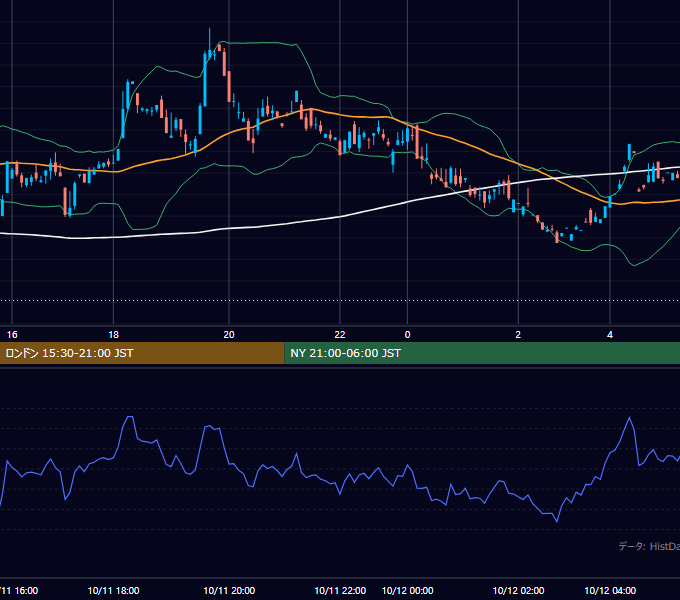
Task: Click the 10/11 18:00 date label
Action: [x=113, y=591]
